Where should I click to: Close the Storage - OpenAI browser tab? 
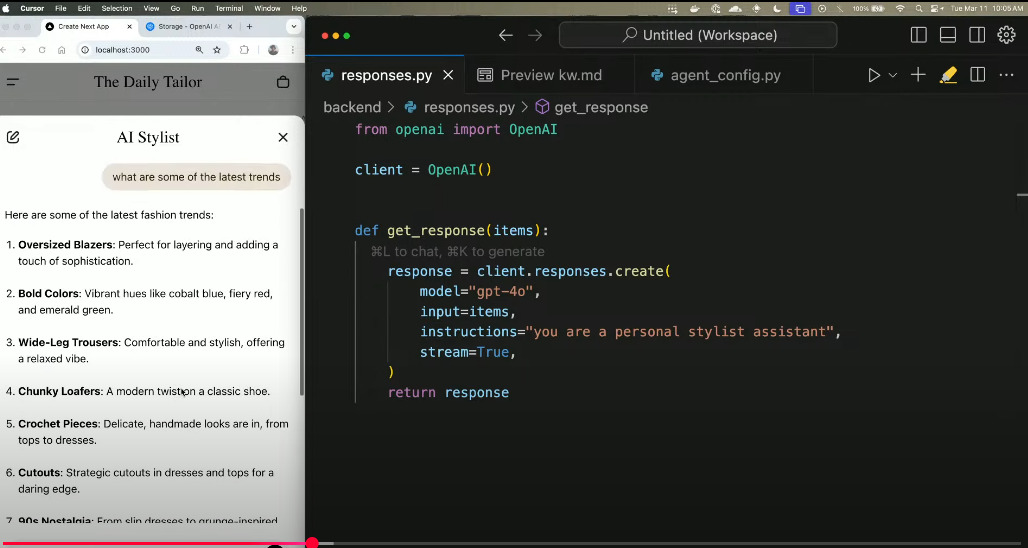[230, 27]
